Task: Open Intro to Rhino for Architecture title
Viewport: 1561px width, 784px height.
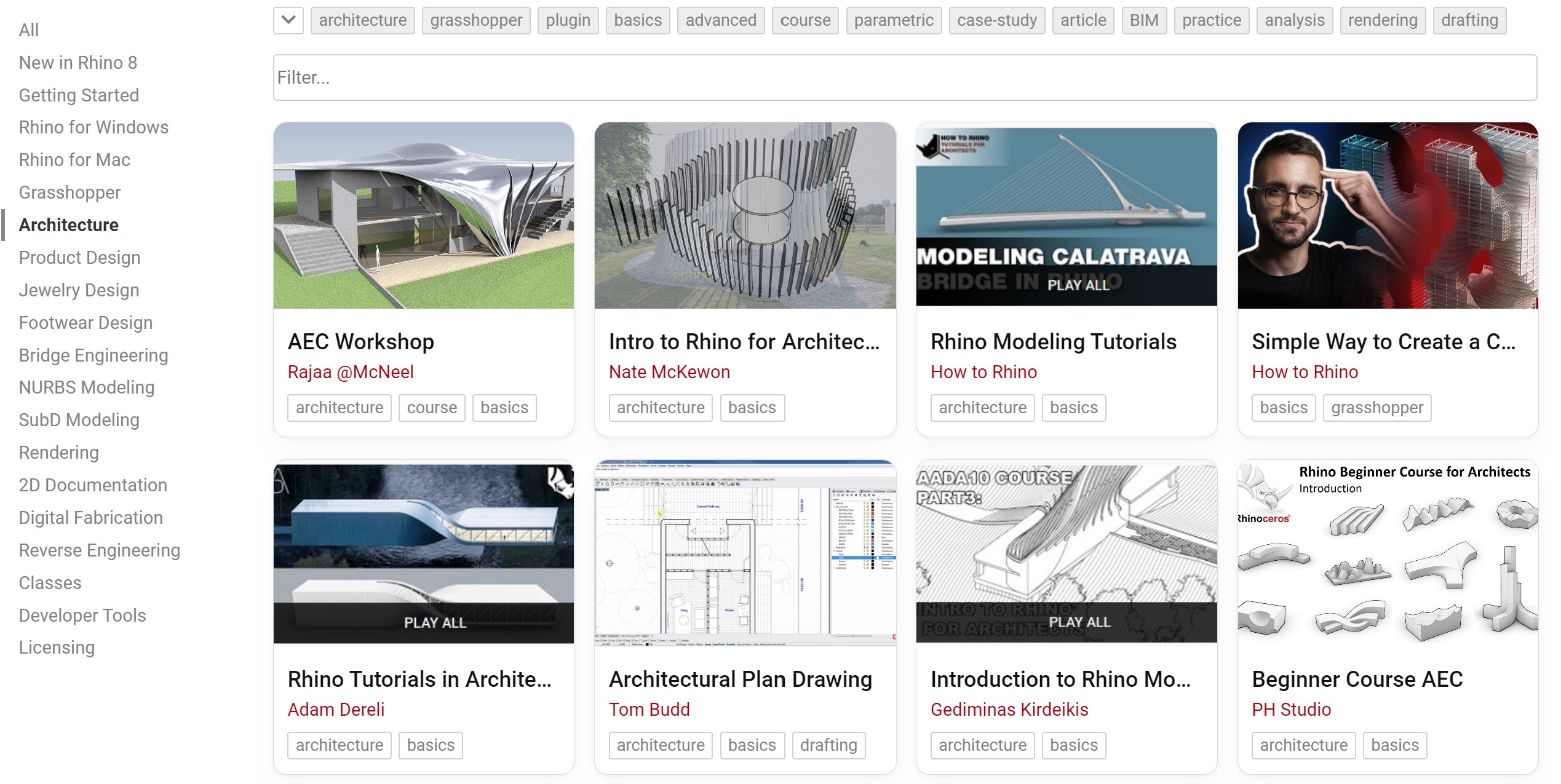Action: coord(744,342)
